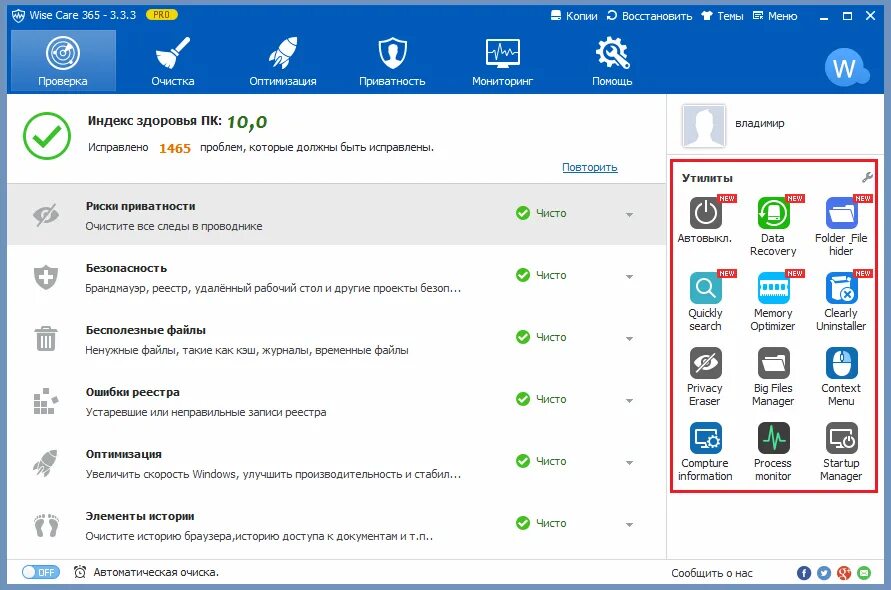Click the green checkmark health status circle
Screen dimensions: 891x590
pos(47,136)
